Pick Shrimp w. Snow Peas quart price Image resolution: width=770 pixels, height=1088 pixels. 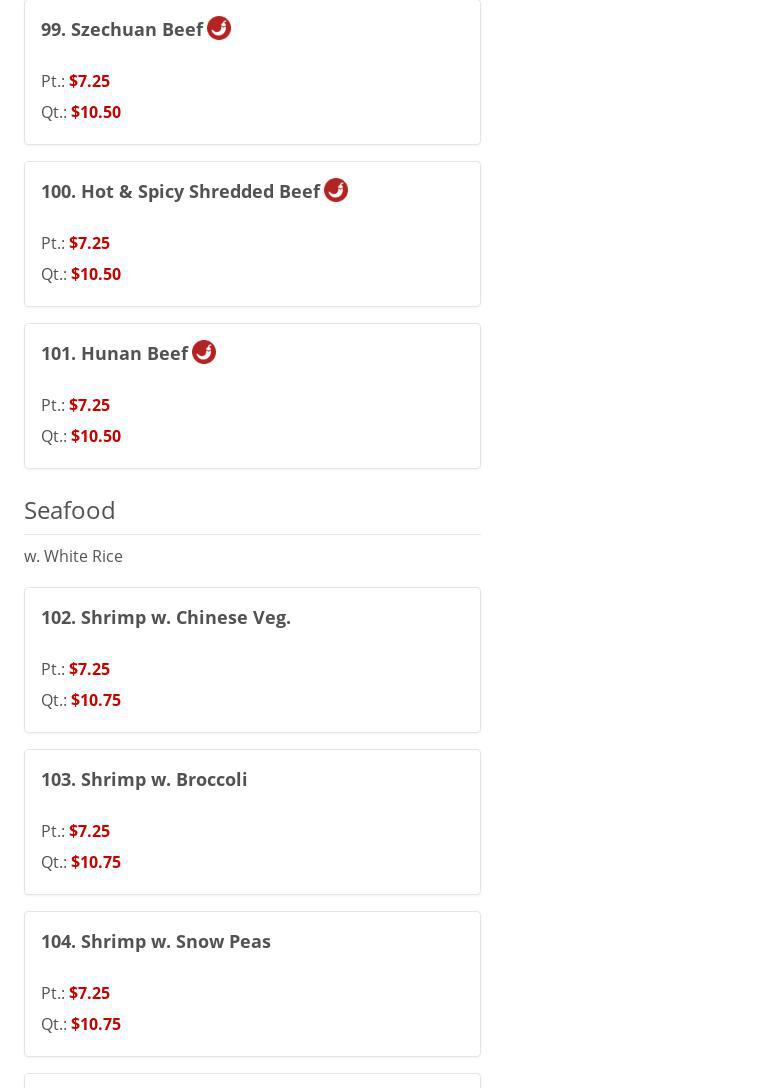click(x=96, y=1024)
